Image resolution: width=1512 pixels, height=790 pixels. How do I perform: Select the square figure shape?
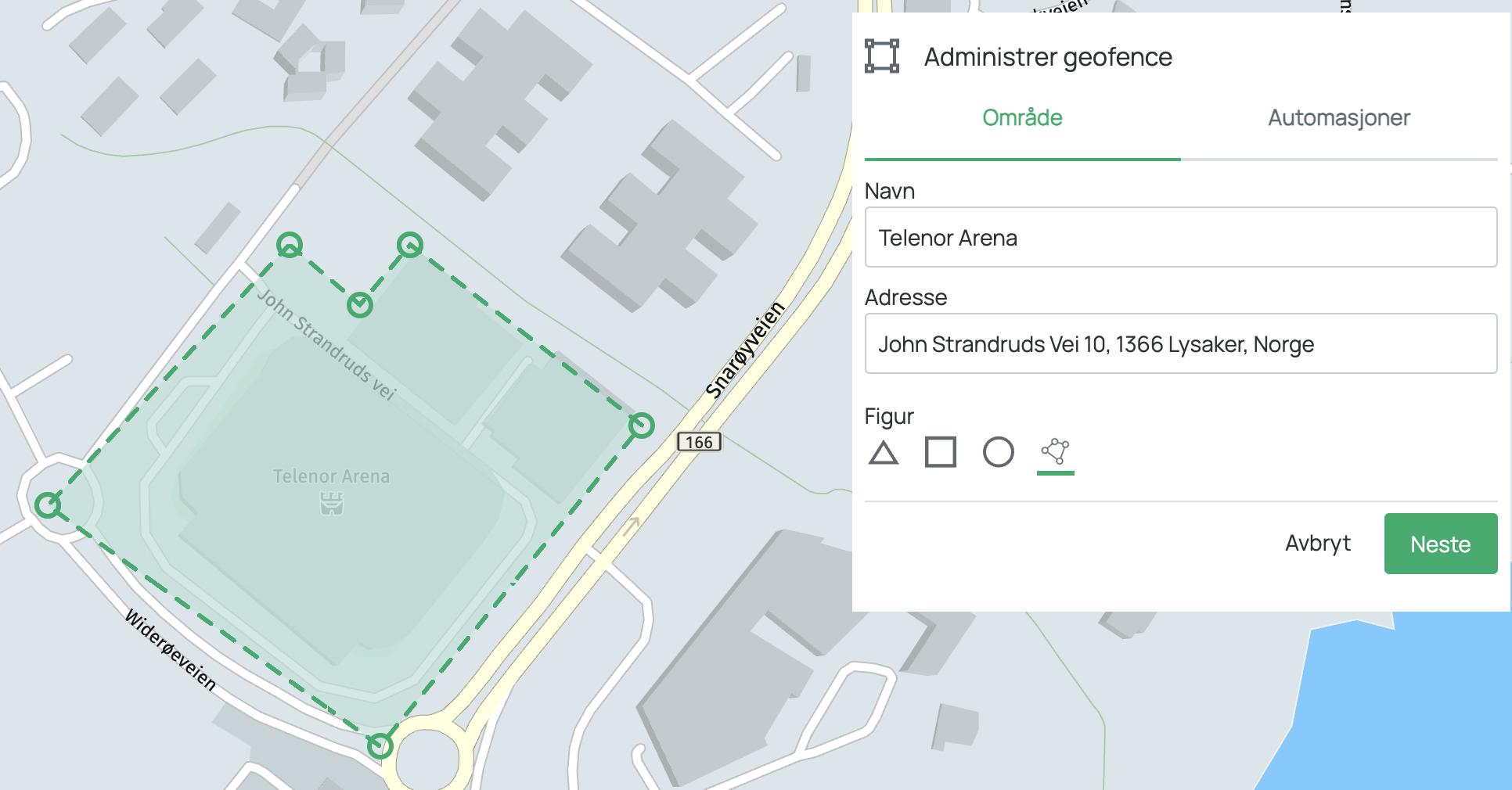941,452
